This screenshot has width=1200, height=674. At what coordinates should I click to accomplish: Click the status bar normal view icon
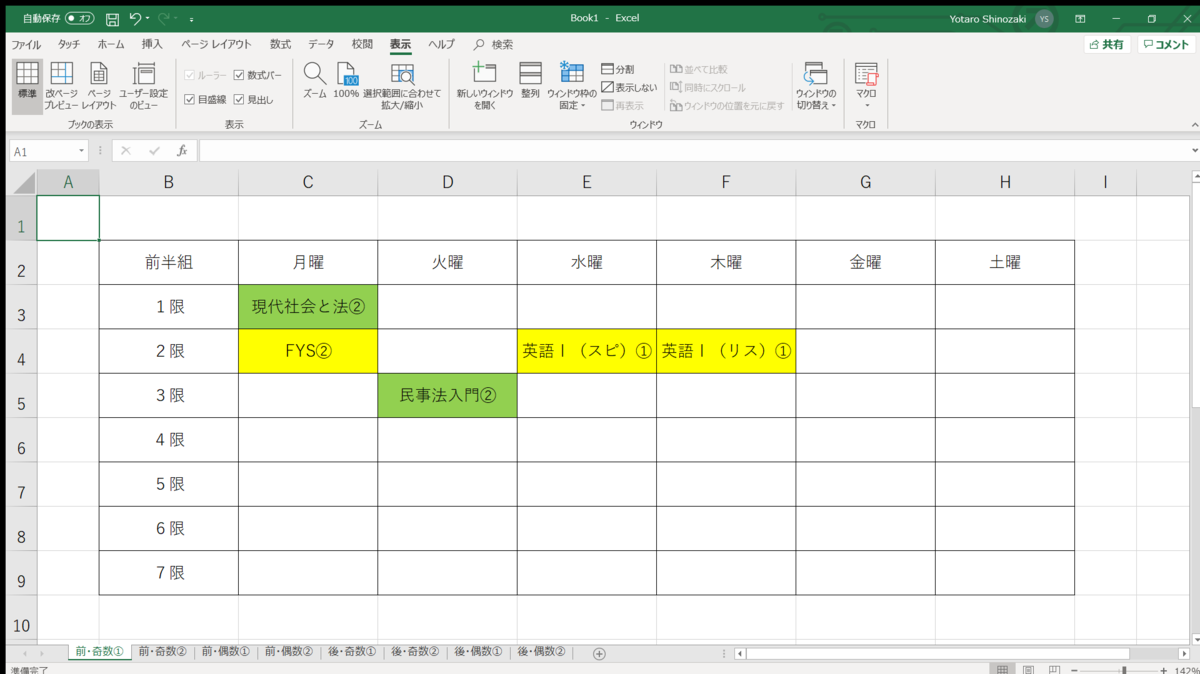[1001, 669]
